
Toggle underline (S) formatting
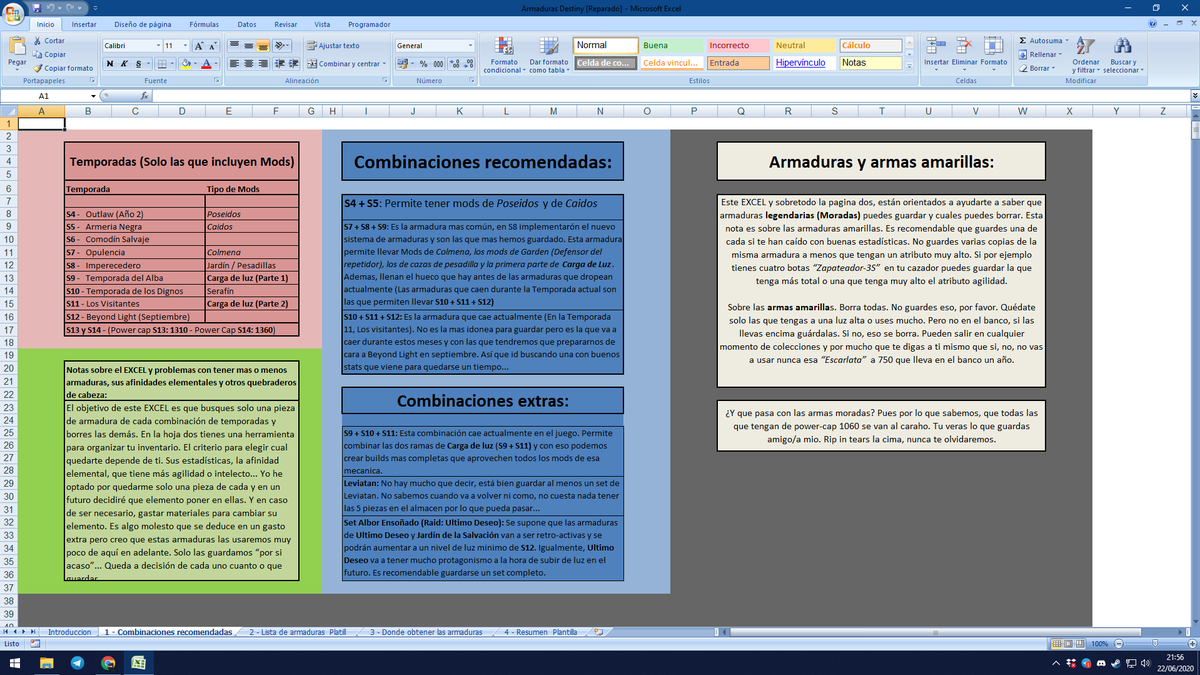136,63
